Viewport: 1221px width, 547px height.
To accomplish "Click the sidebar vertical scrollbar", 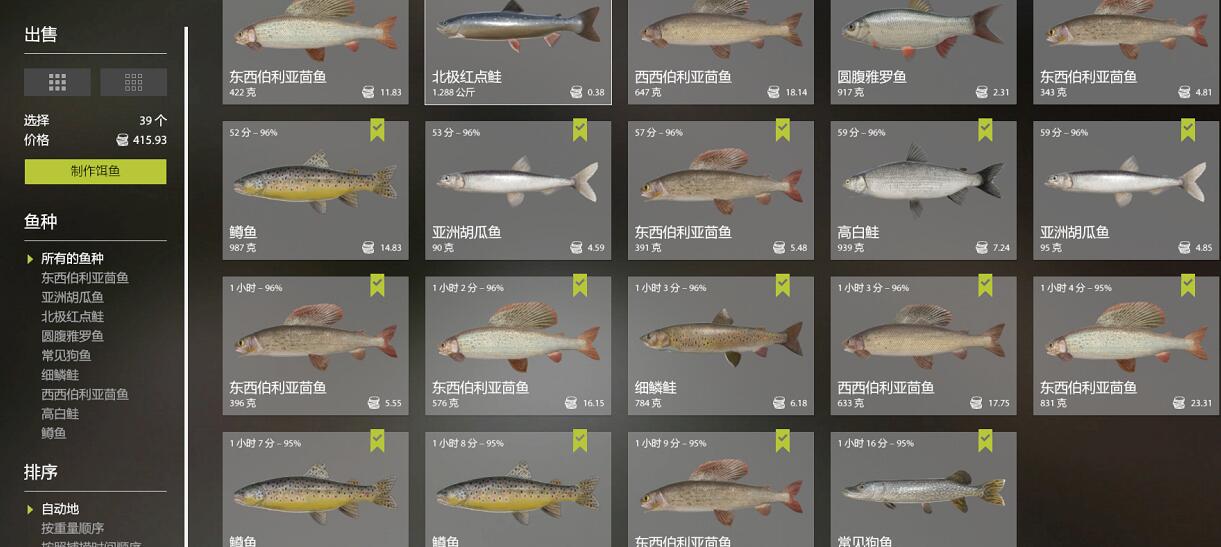I will [x=186, y=287].
